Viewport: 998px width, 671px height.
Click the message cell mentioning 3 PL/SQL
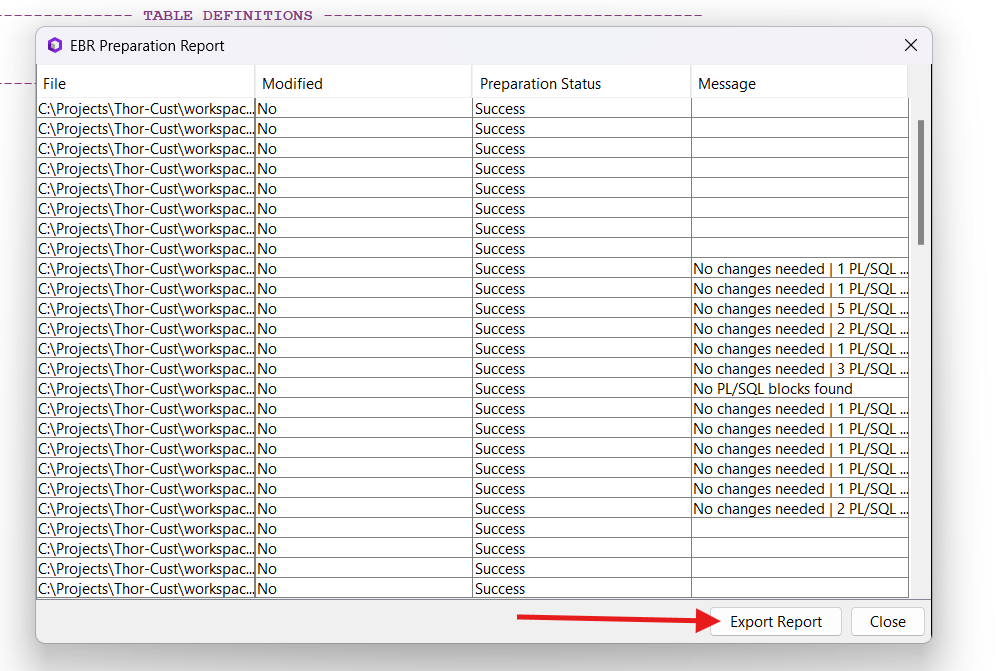point(799,369)
